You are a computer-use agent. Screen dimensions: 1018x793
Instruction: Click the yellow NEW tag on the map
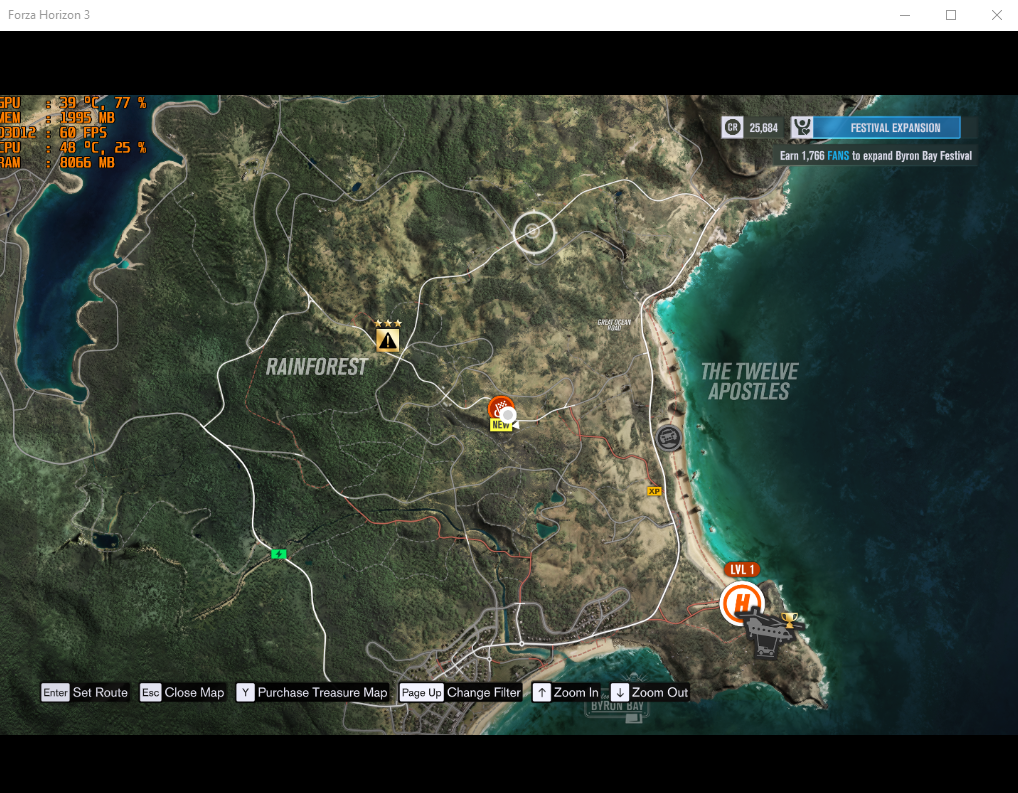tap(501, 425)
